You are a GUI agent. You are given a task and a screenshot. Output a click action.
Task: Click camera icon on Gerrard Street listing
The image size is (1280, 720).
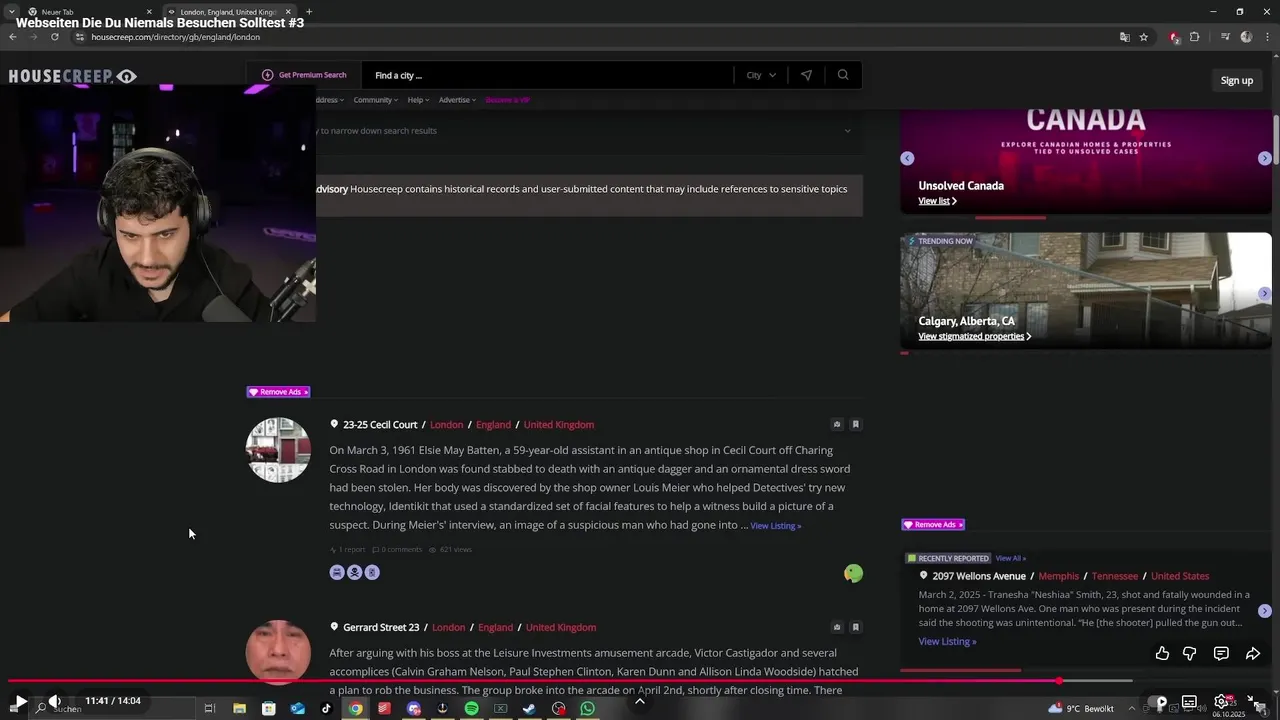click(837, 627)
